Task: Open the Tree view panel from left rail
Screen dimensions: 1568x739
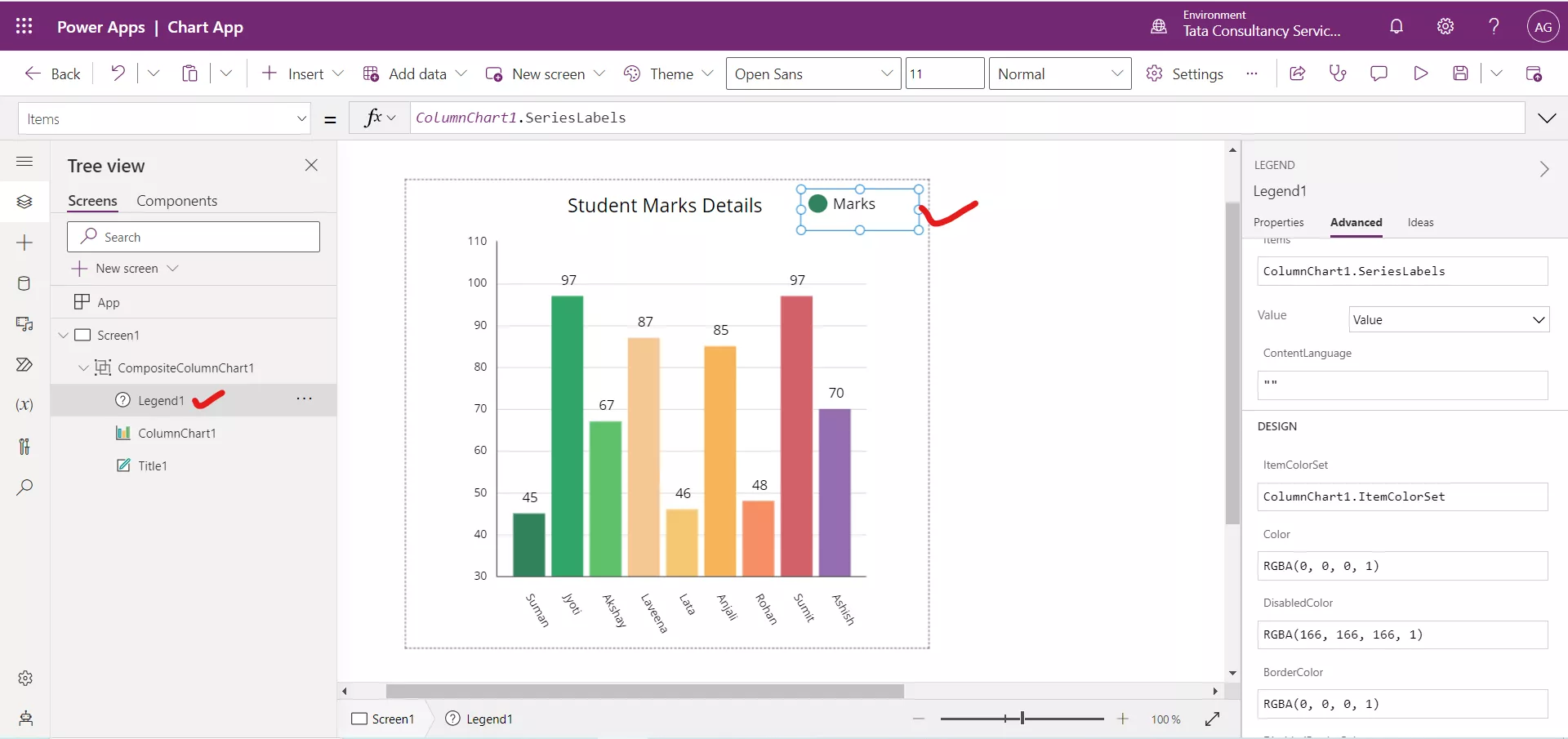Action: [x=24, y=202]
